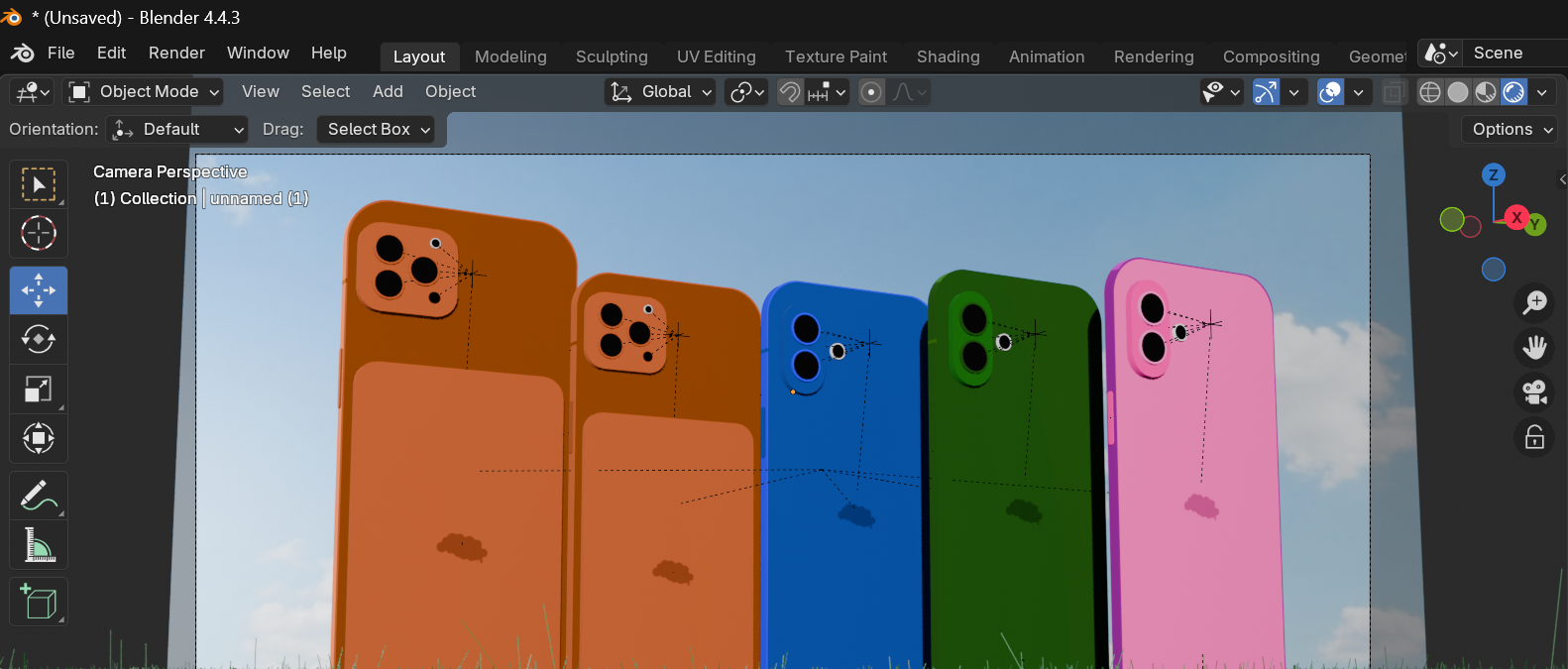Switch to the Modeling workspace tab
The width and height of the screenshot is (1568, 669).
click(x=510, y=56)
